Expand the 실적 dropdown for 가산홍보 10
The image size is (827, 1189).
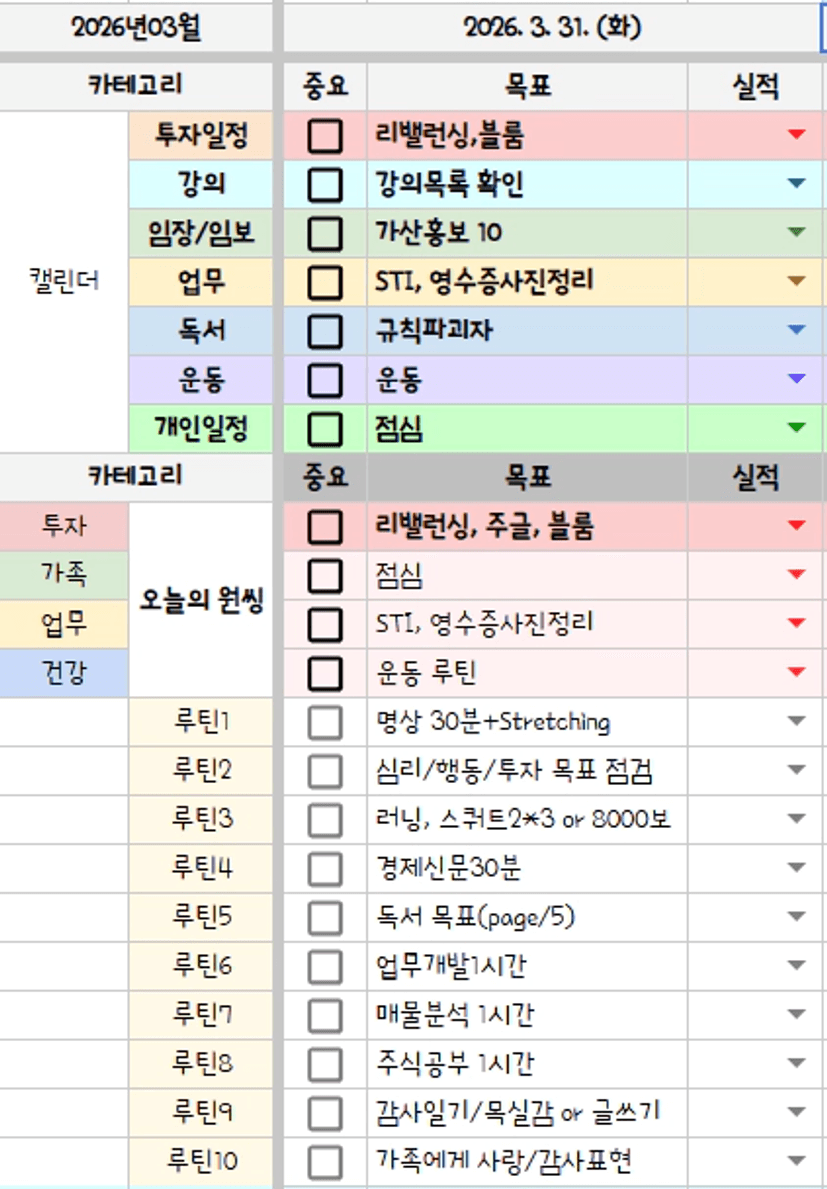point(796,231)
